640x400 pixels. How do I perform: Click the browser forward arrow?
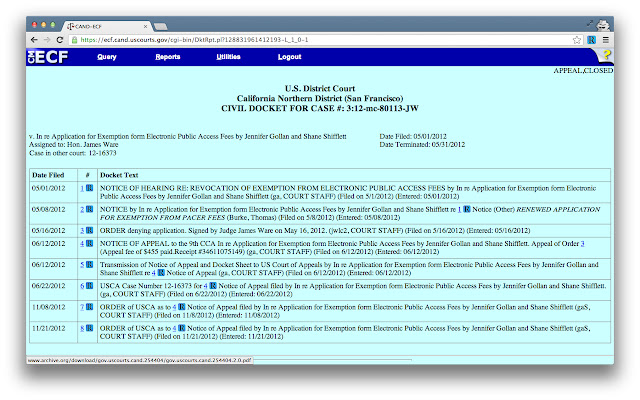47,40
